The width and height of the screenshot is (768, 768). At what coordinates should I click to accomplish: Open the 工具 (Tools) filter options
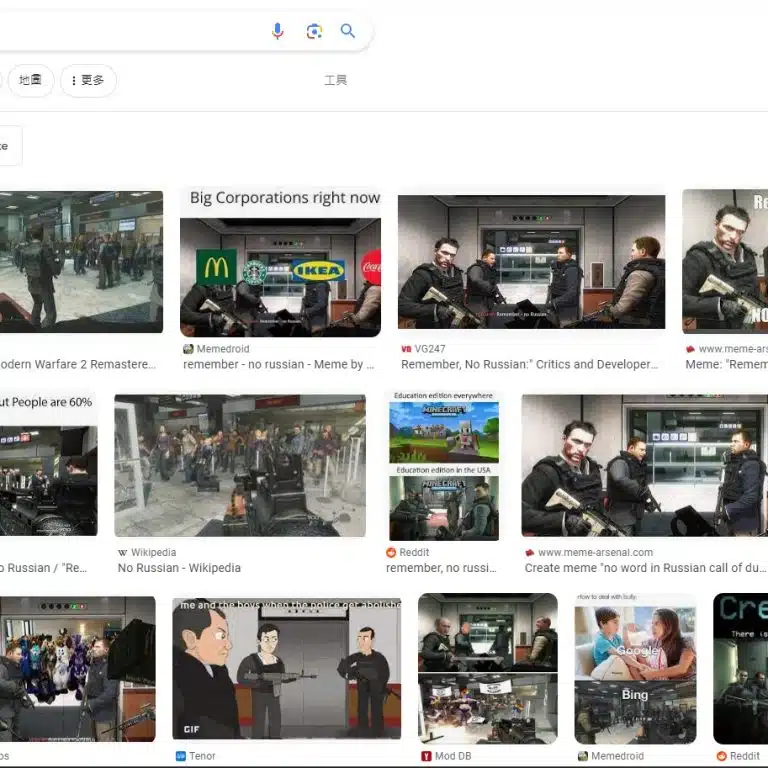coord(336,80)
